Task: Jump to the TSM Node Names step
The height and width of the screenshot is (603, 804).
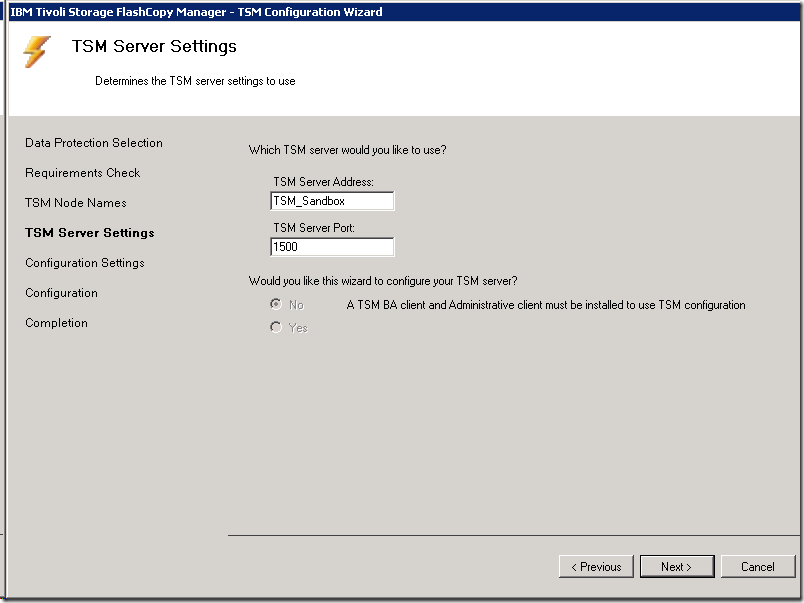Action: (x=76, y=203)
